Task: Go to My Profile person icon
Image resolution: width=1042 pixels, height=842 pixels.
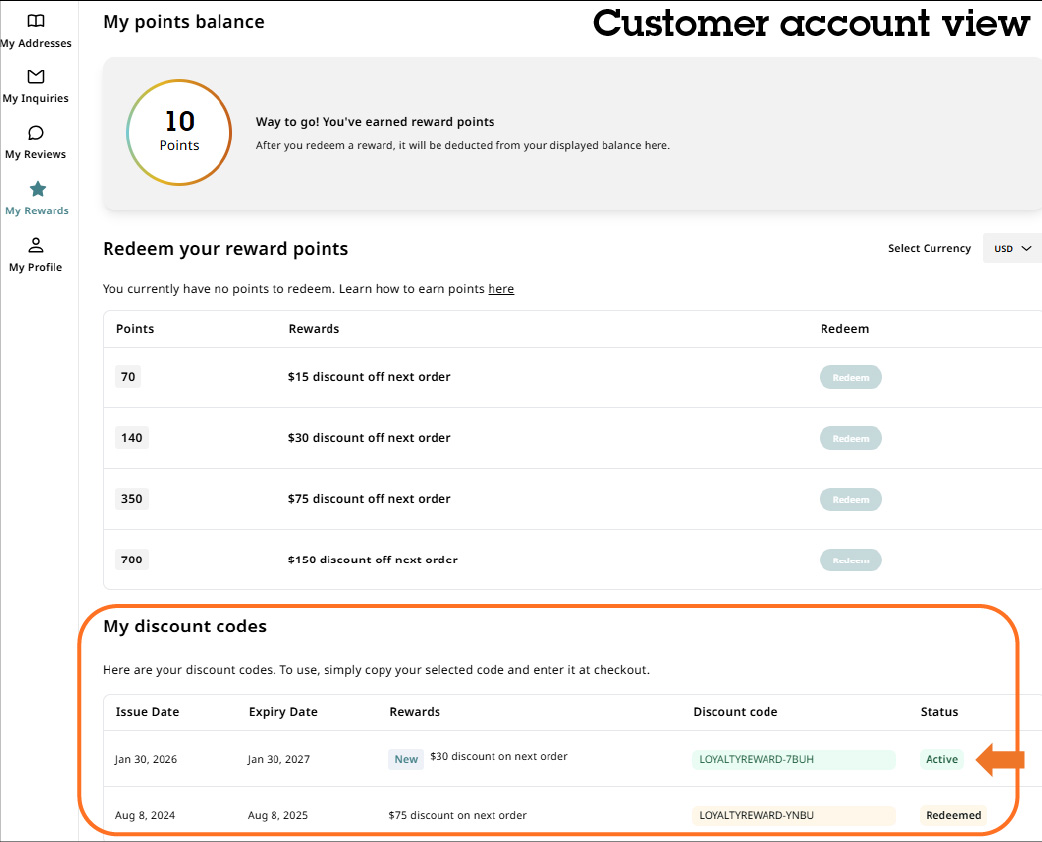Action: pos(36,245)
